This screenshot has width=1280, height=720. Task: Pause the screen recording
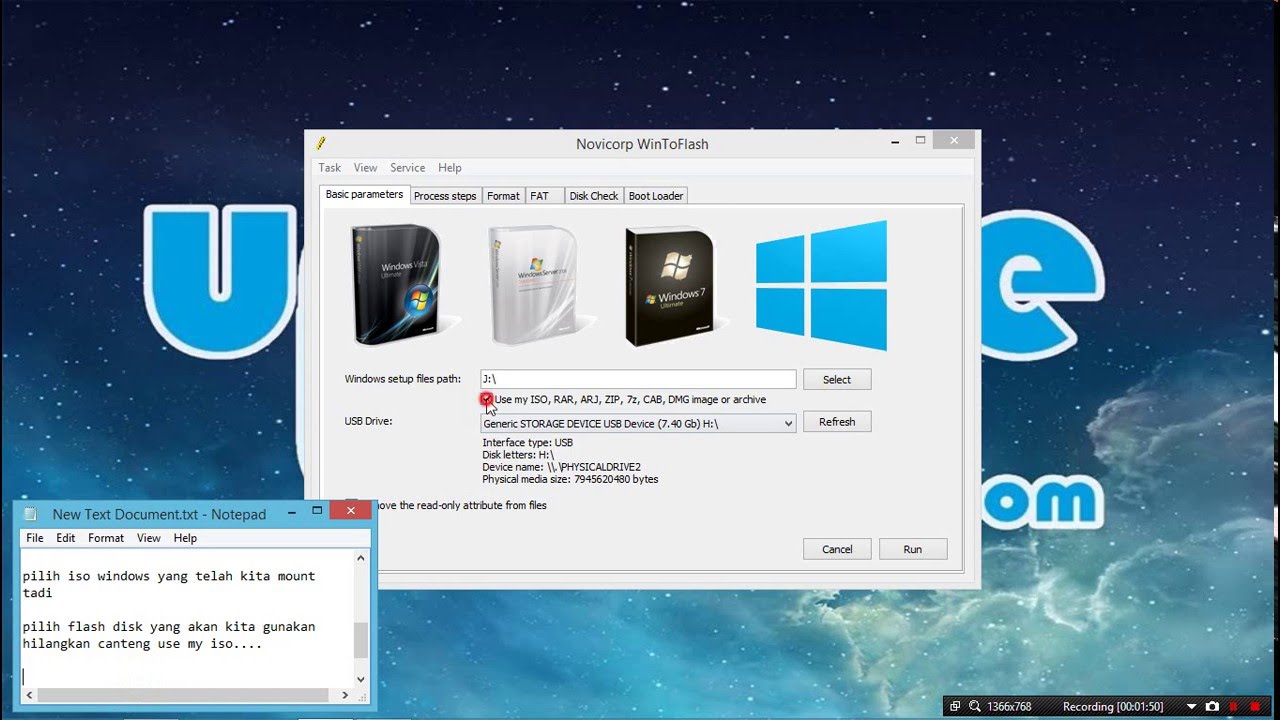click(x=1234, y=706)
